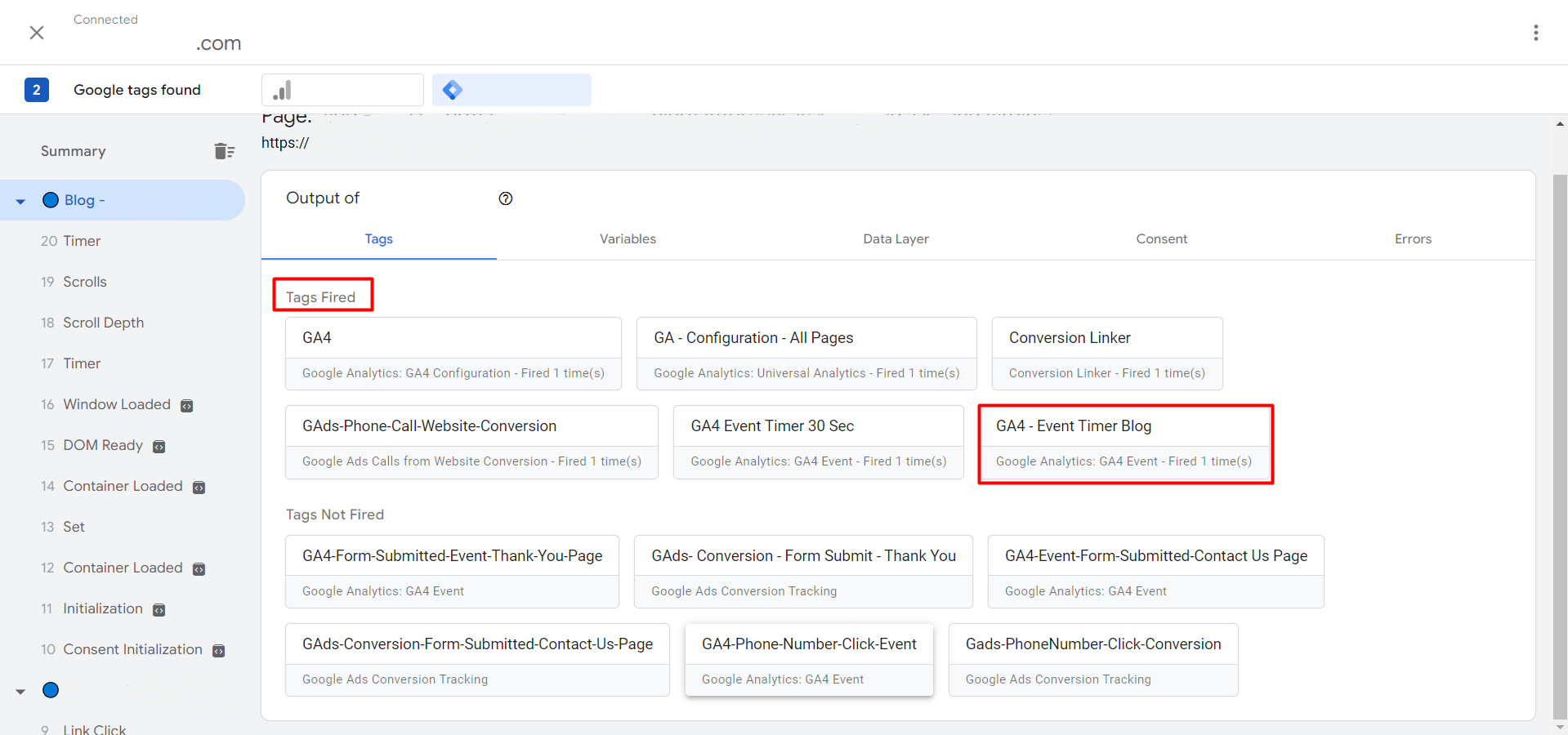
Task: Click the code icon beside Consent Initialization
Action: point(219,651)
